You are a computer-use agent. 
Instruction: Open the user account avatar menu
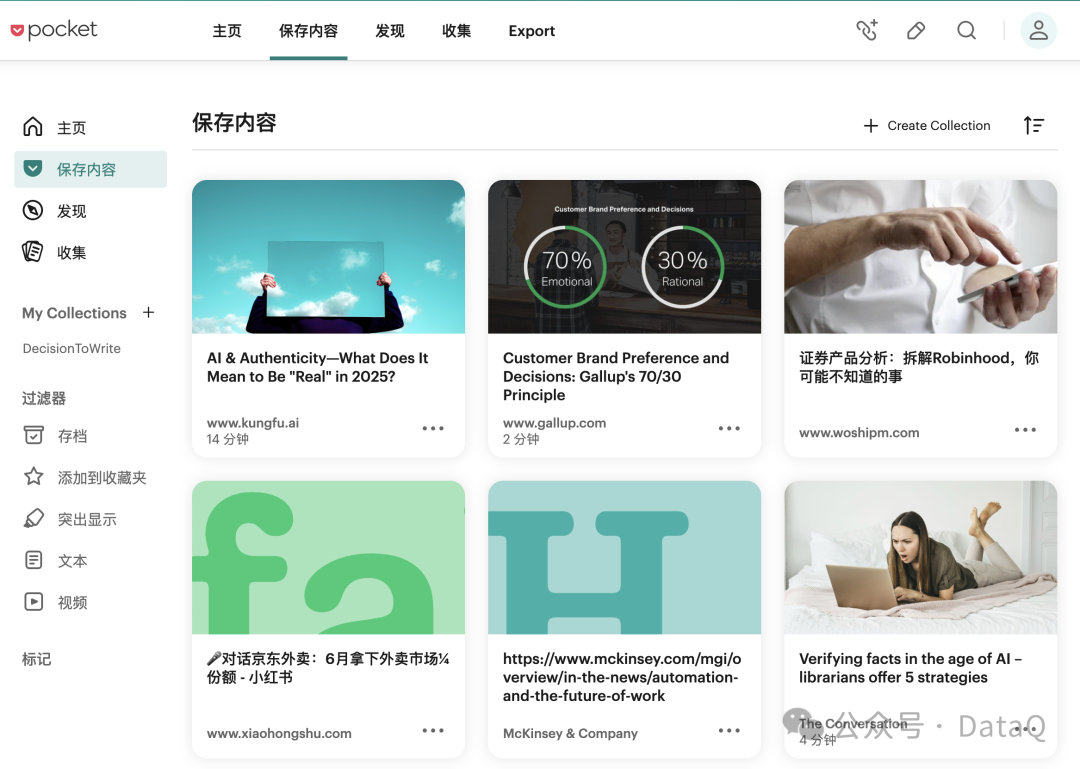point(1038,30)
